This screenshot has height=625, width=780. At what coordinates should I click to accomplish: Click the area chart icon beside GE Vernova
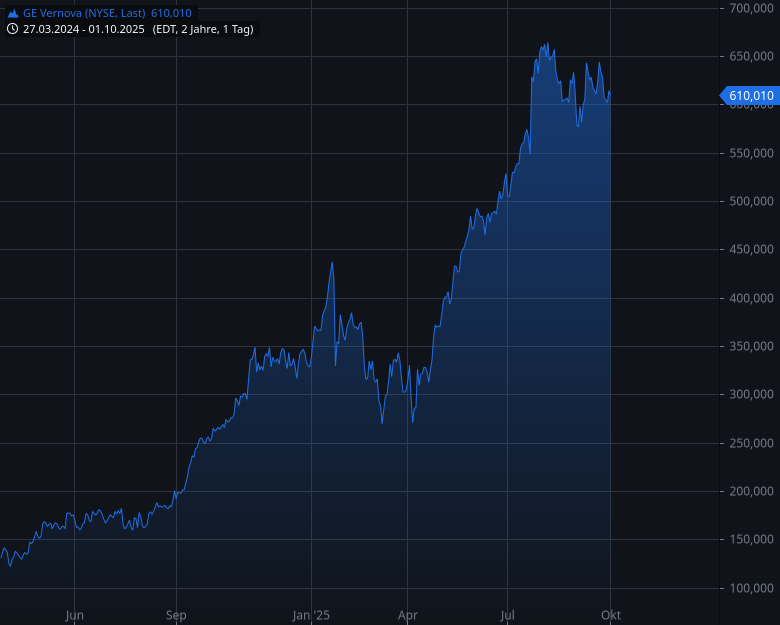point(13,13)
